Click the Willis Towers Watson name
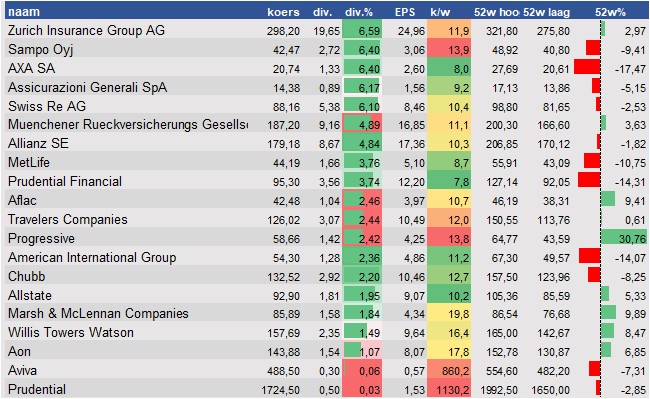Image resolution: width=650 pixels, height=399 pixels. (70, 333)
